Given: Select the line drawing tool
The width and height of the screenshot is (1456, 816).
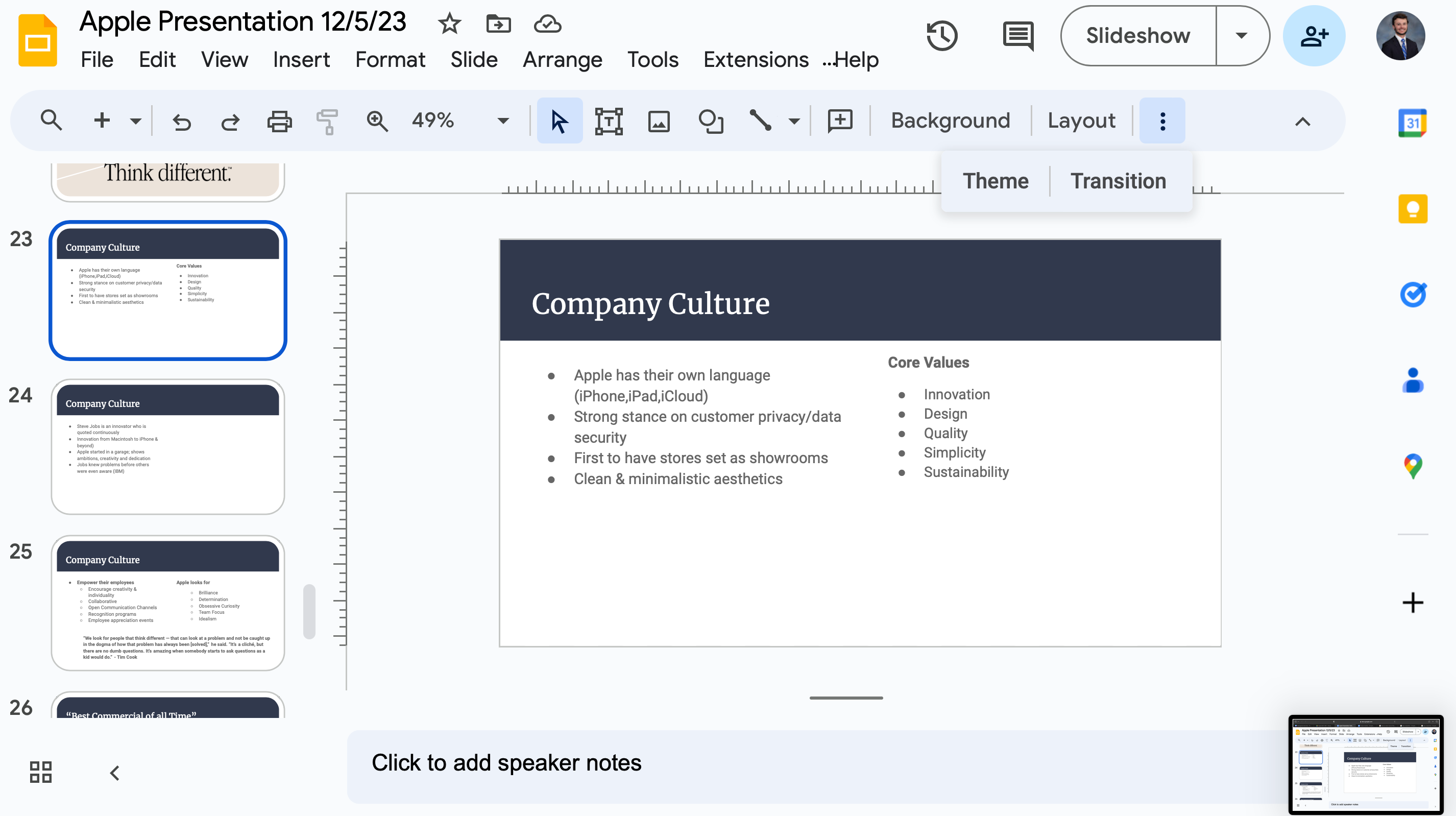Looking at the screenshot, I should tap(761, 121).
